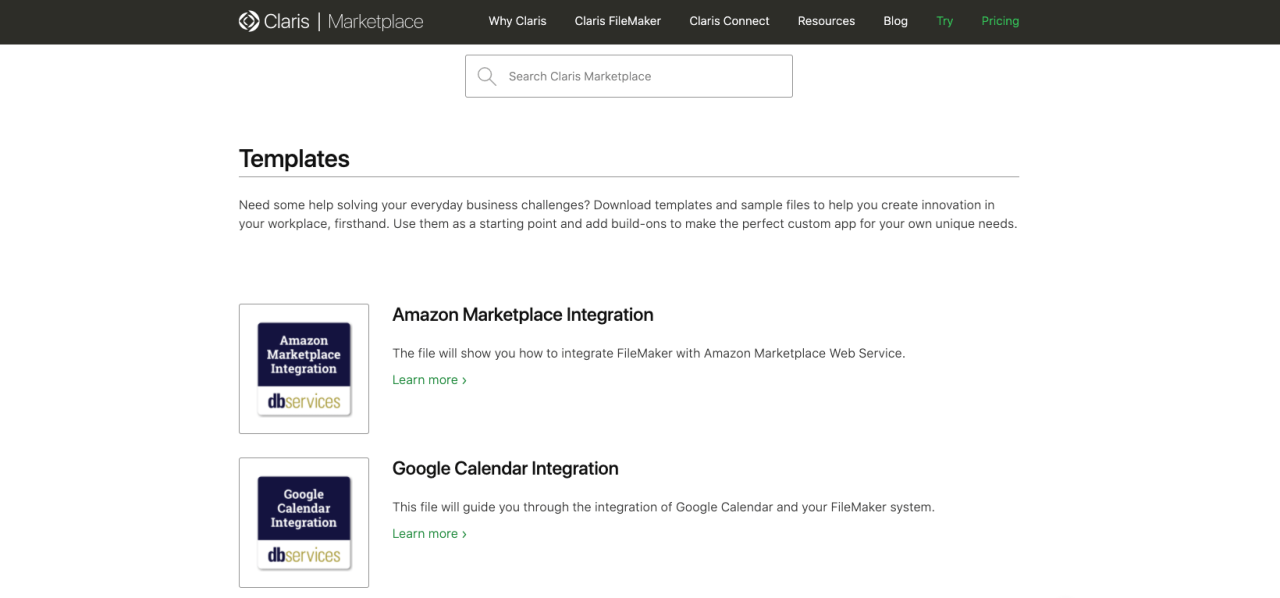Click the Amazon Marketplace Web Service description text
Screen dimensions: 1280x598
tap(648, 353)
